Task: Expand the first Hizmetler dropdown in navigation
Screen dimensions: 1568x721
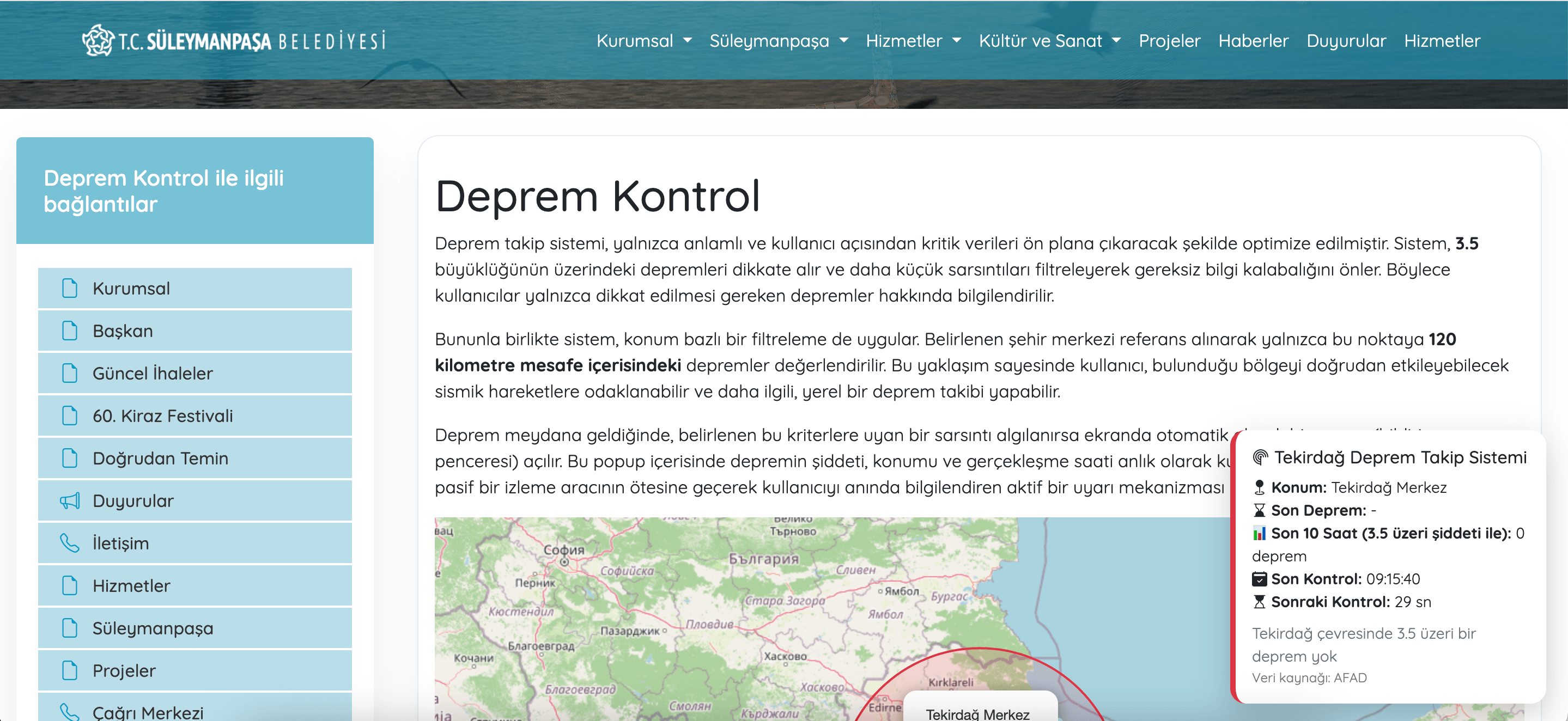Action: (x=913, y=41)
